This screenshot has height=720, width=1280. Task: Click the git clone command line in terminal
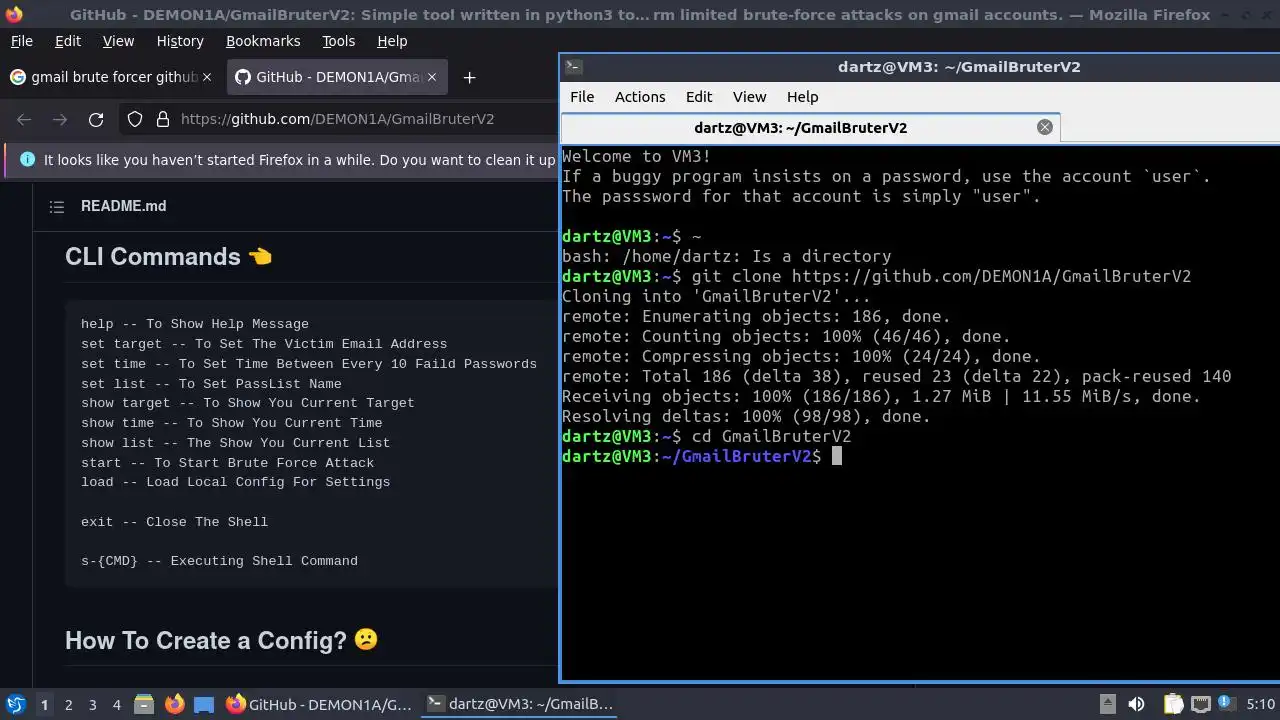click(876, 276)
